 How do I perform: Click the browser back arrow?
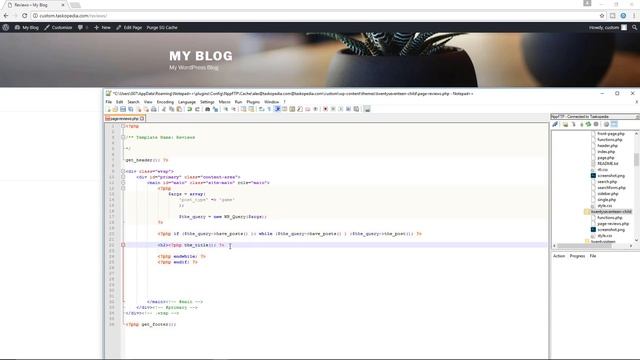pos(6,16)
